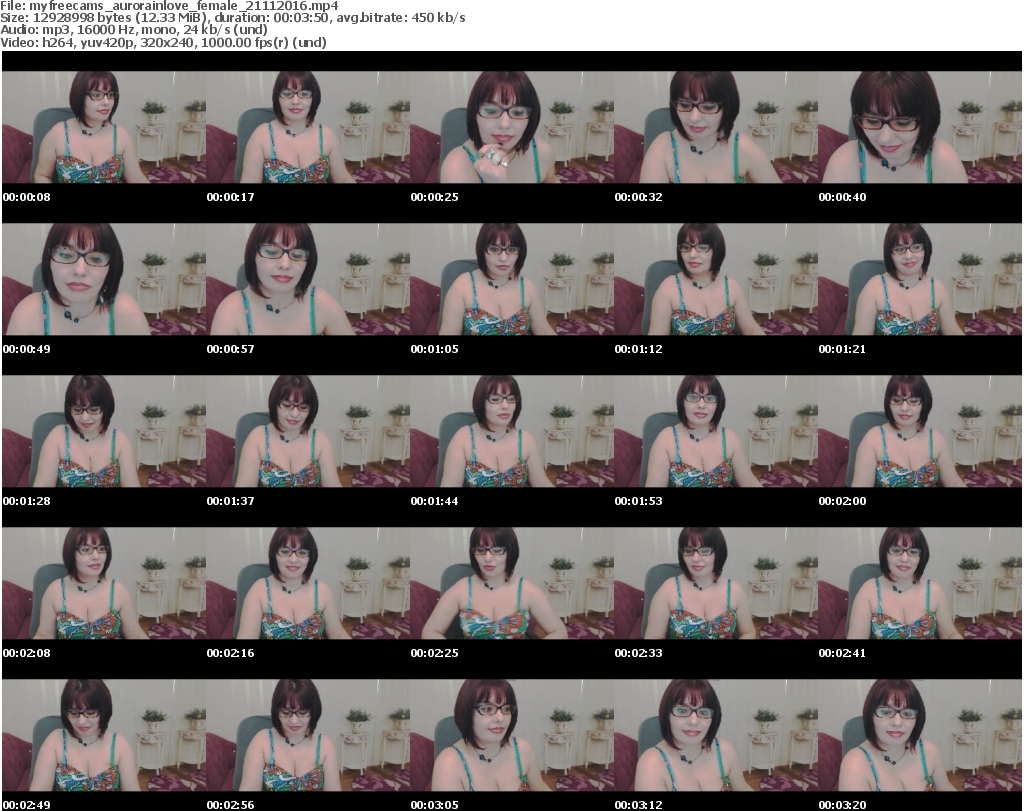Image resolution: width=1024 pixels, height=811 pixels.
Task: Pick the frame thumbnail stamped 00:00:49
Action: [104, 279]
